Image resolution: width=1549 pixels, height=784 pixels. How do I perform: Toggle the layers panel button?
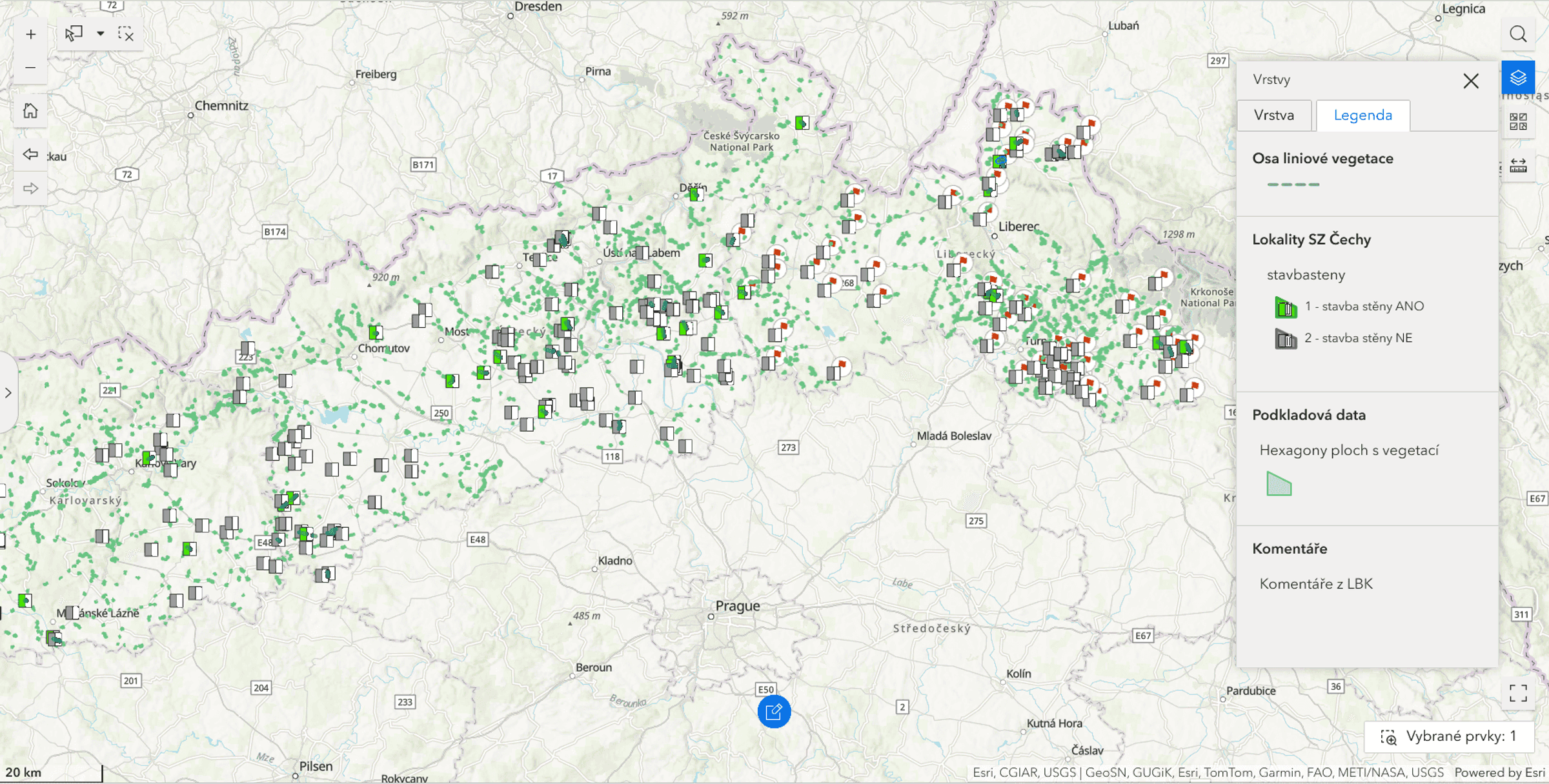(x=1518, y=78)
